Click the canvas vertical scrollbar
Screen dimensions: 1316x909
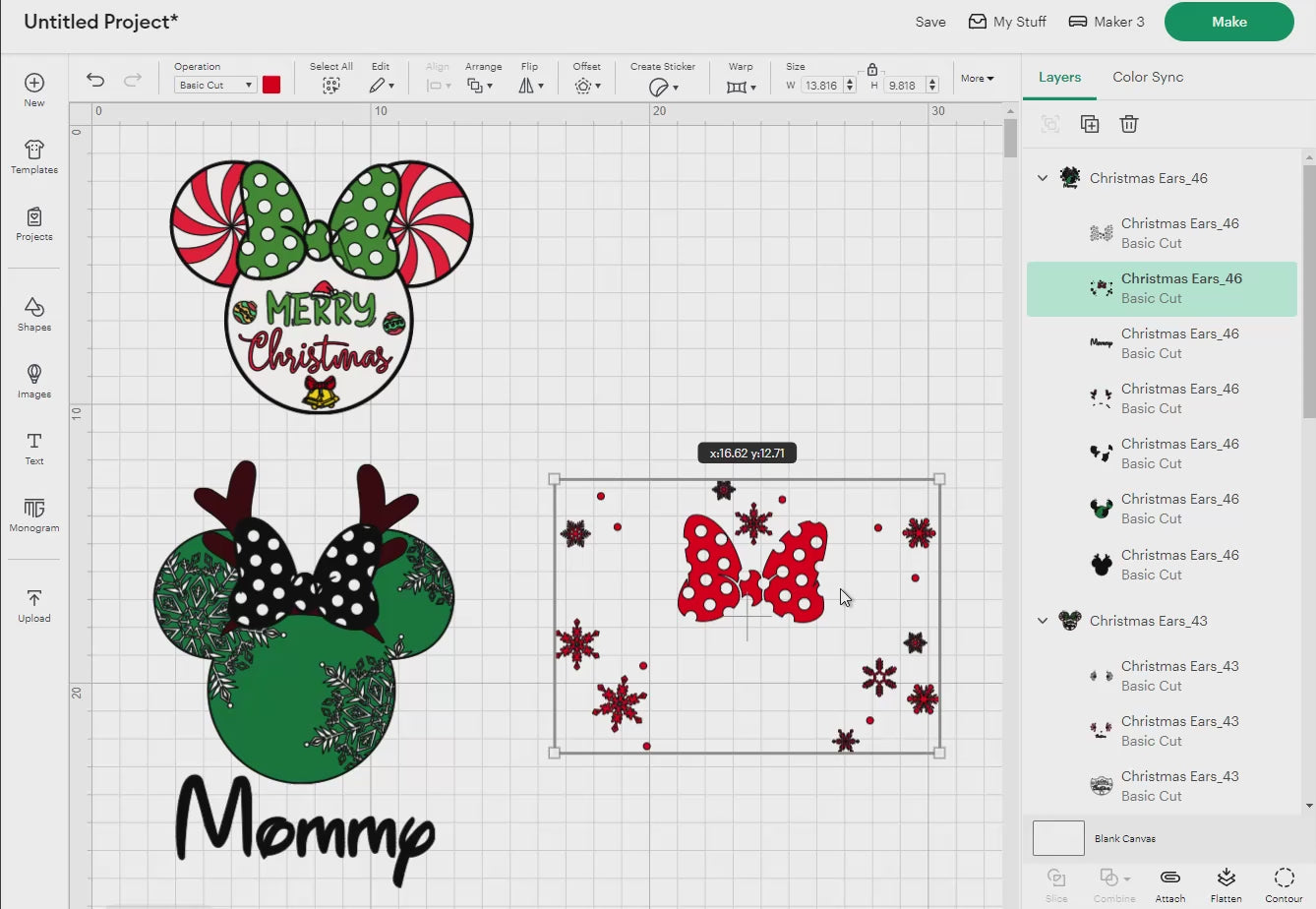coord(1010,139)
